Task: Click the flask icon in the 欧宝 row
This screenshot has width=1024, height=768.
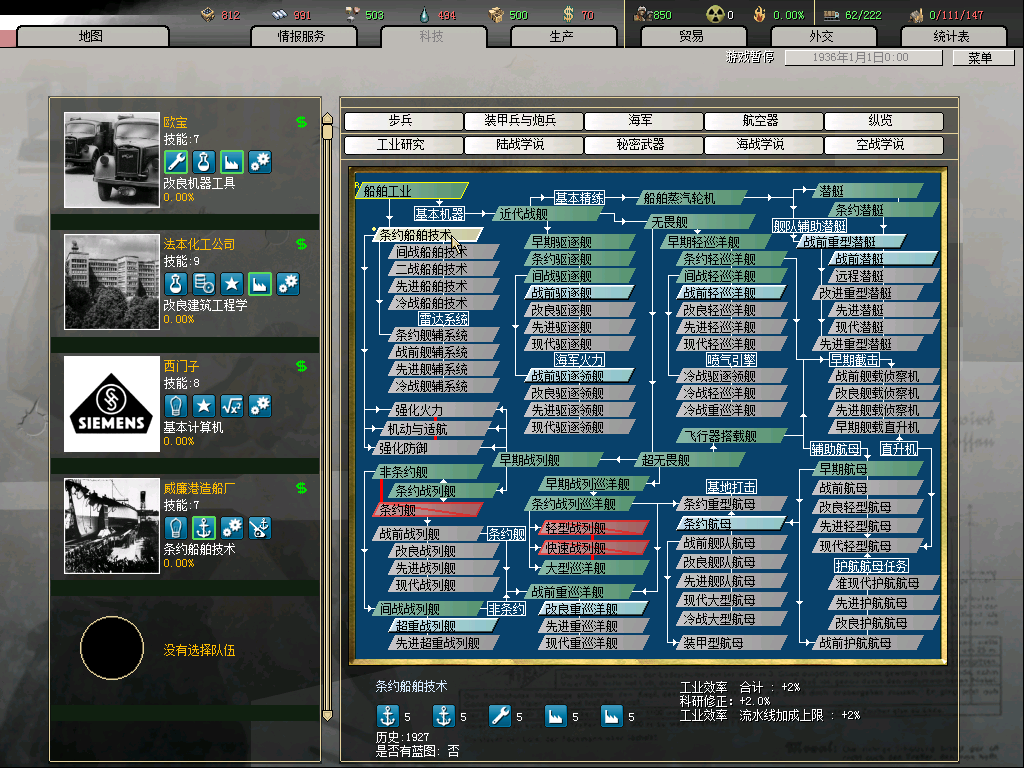Action: [204, 162]
